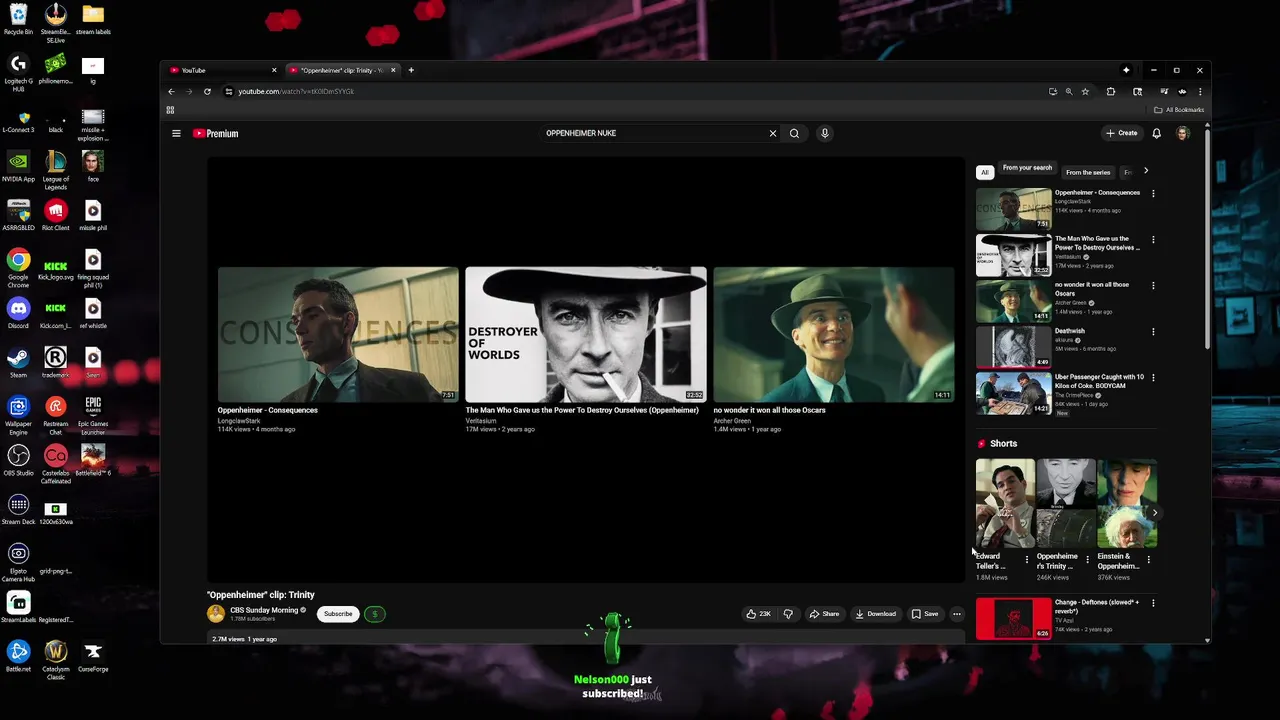Go to YouTube Premium home logo
This screenshot has height=720, width=1280.
pyautogui.click(x=215, y=133)
